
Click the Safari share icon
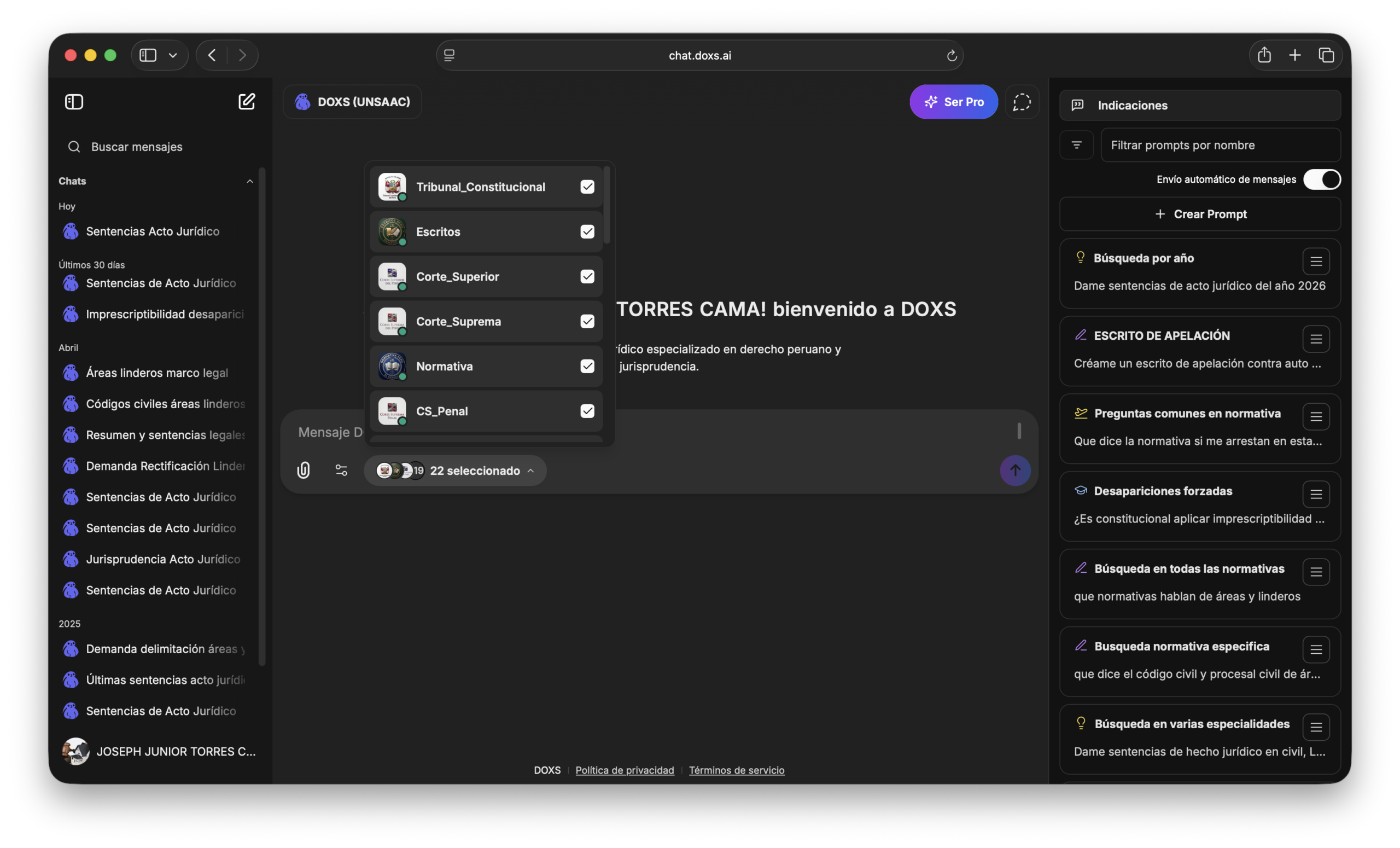(x=1264, y=55)
